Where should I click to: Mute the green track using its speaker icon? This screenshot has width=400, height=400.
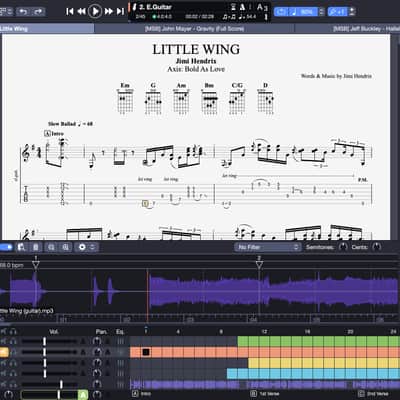(4, 341)
